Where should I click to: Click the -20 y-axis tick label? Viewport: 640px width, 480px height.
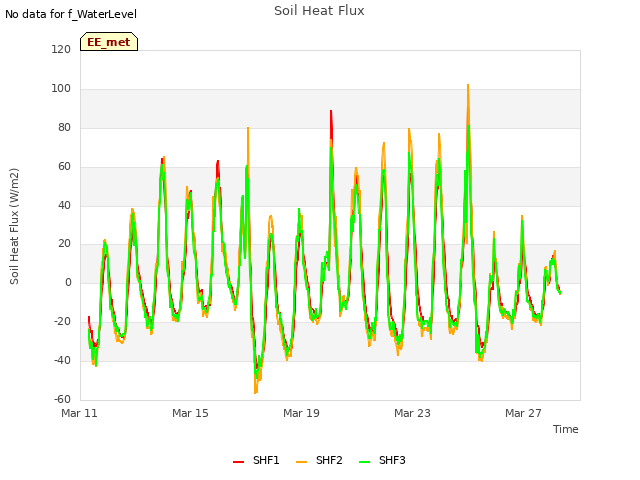[x=62, y=321]
